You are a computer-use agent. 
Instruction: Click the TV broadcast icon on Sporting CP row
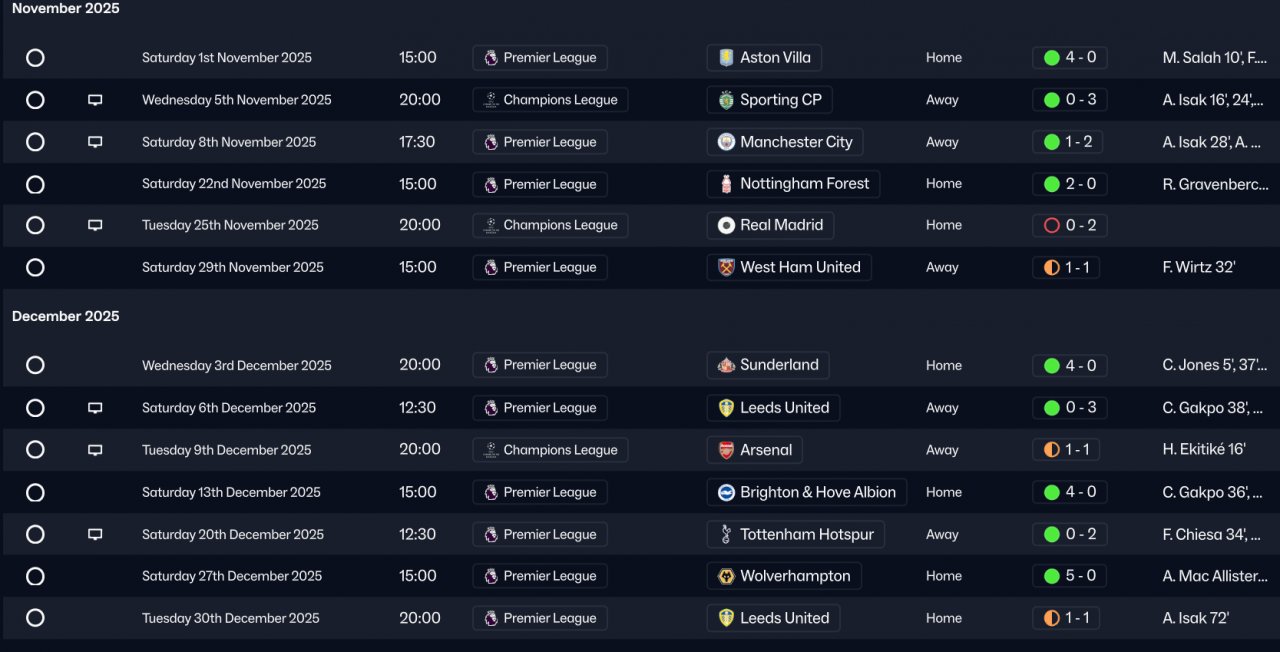tap(95, 100)
